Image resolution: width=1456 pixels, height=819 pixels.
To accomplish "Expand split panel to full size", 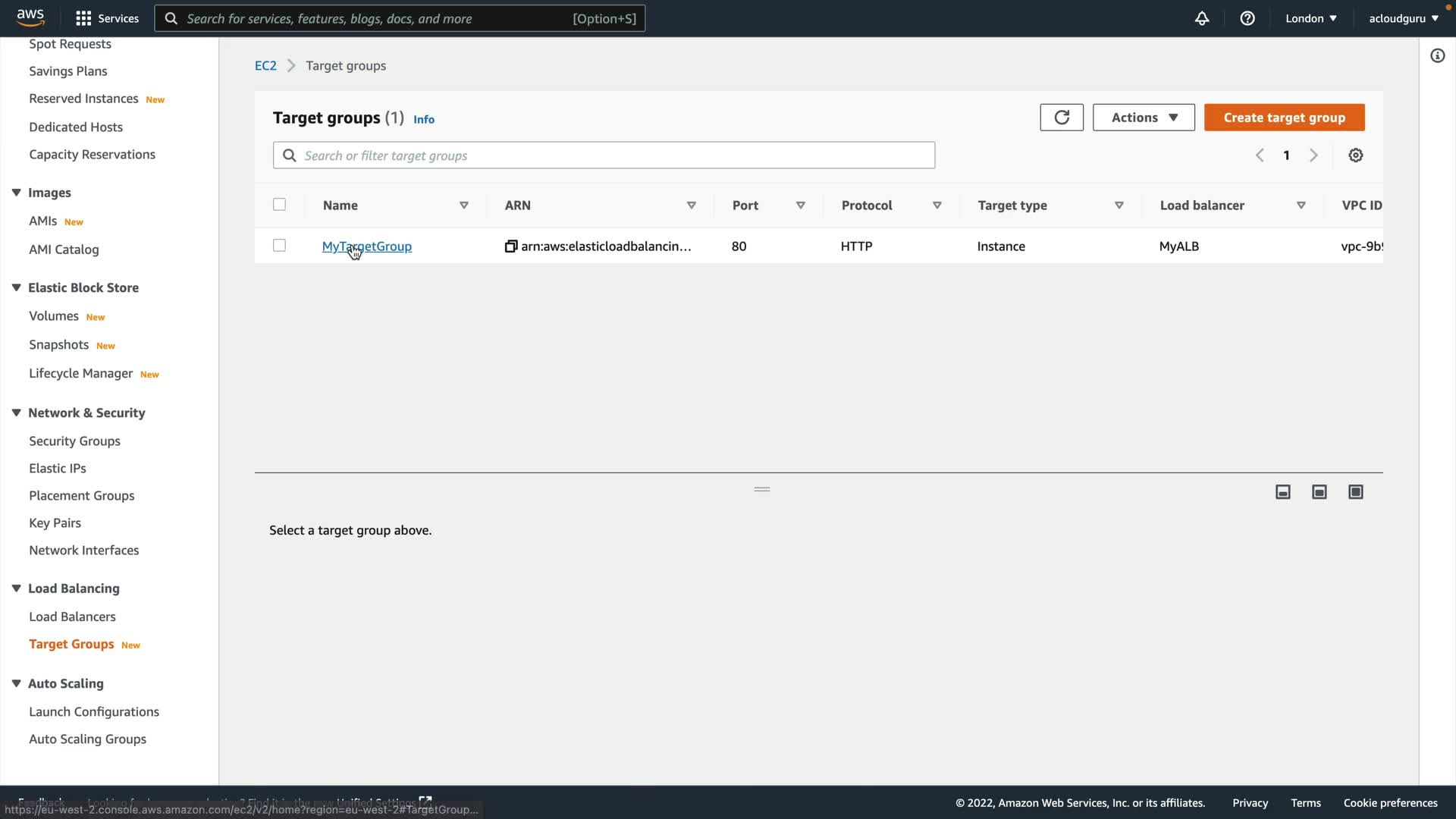I will point(1355,492).
